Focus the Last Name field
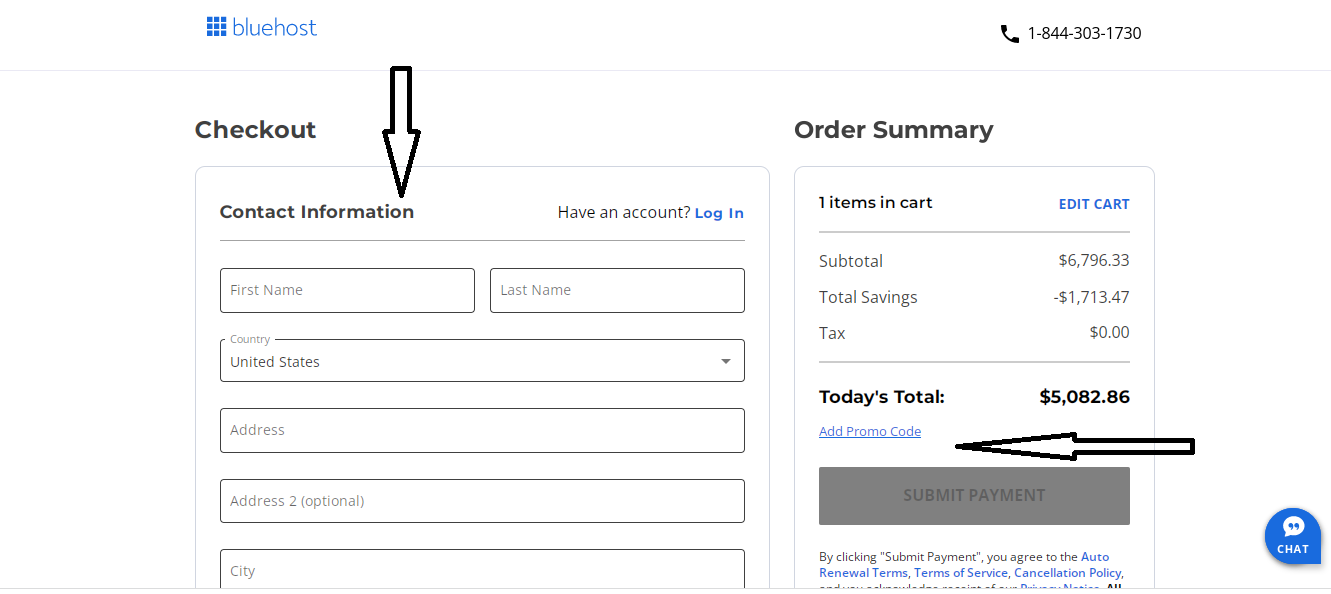 coord(617,290)
